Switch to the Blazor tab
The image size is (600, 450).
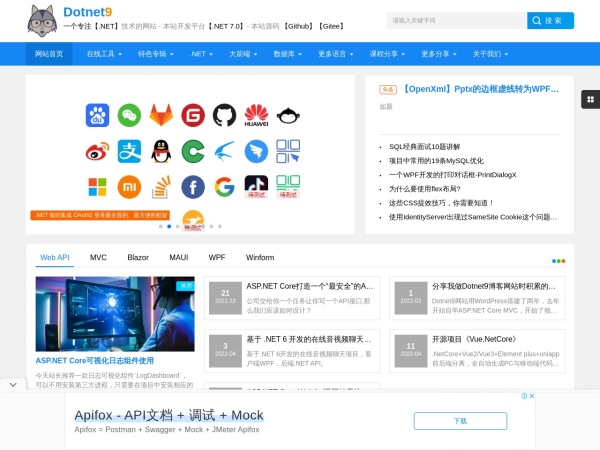pyautogui.click(x=138, y=258)
